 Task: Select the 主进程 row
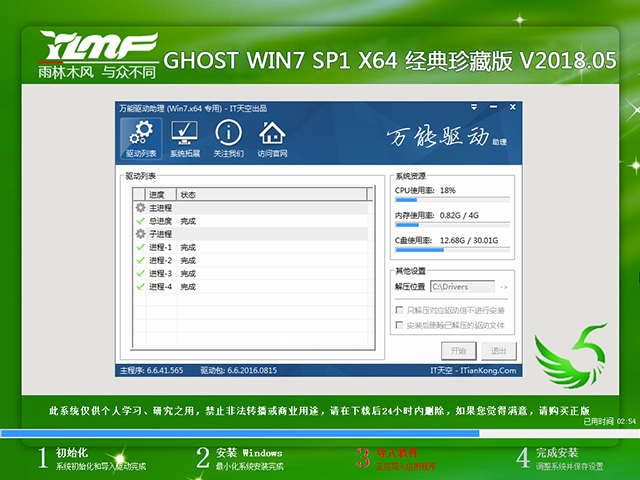point(251,208)
